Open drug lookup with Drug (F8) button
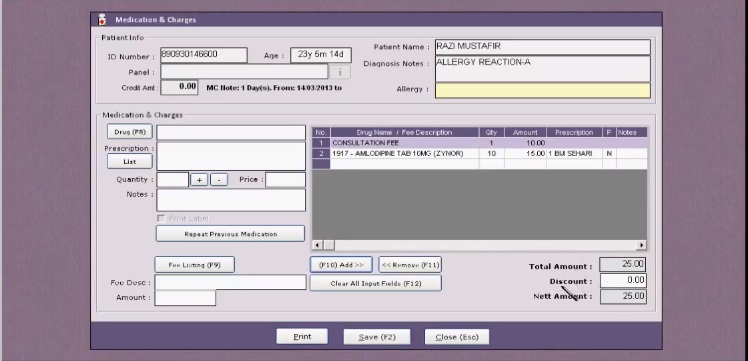The height and width of the screenshot is (361, 748). [x=130, y=132]
